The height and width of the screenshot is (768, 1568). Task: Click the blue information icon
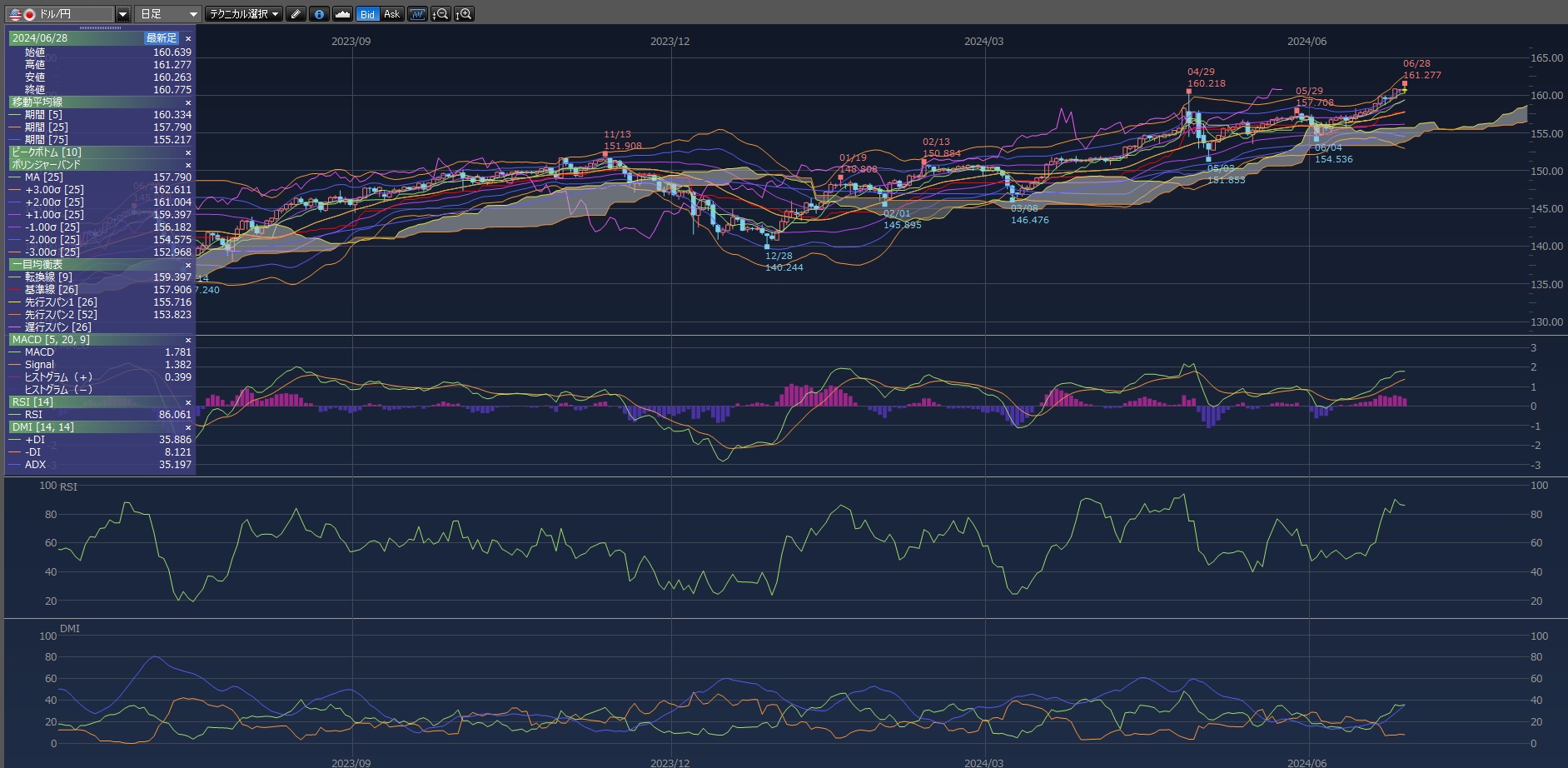click(x=319, y=14)
